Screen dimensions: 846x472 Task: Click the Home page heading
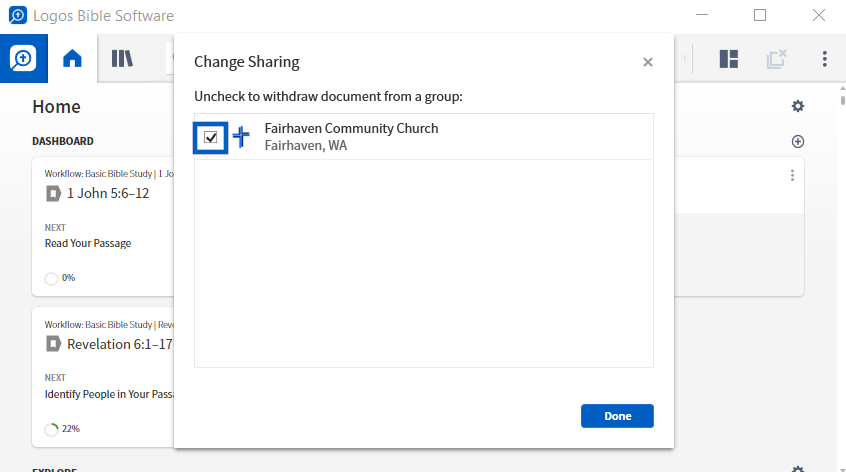(56, 107)
